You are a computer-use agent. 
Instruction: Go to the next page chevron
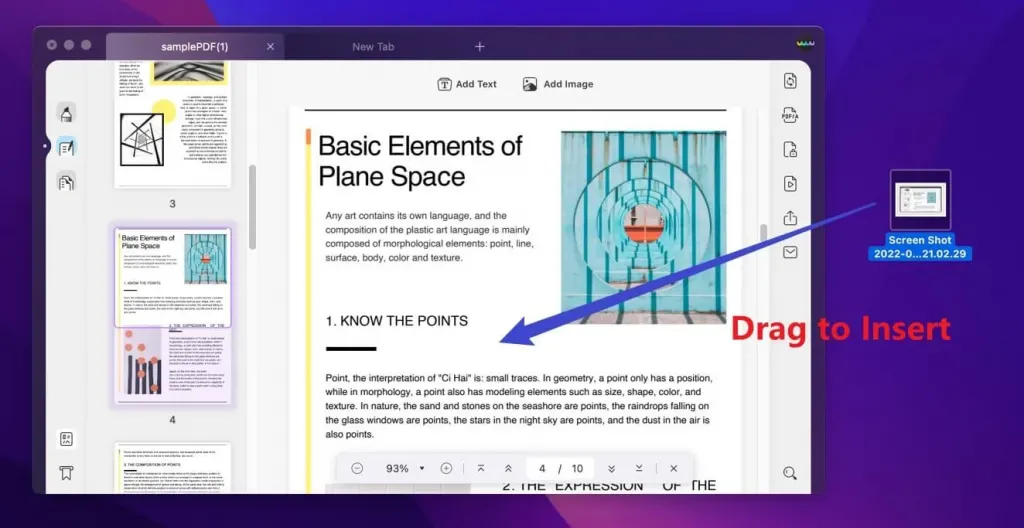pyautogui.click(x=611, y=469)
